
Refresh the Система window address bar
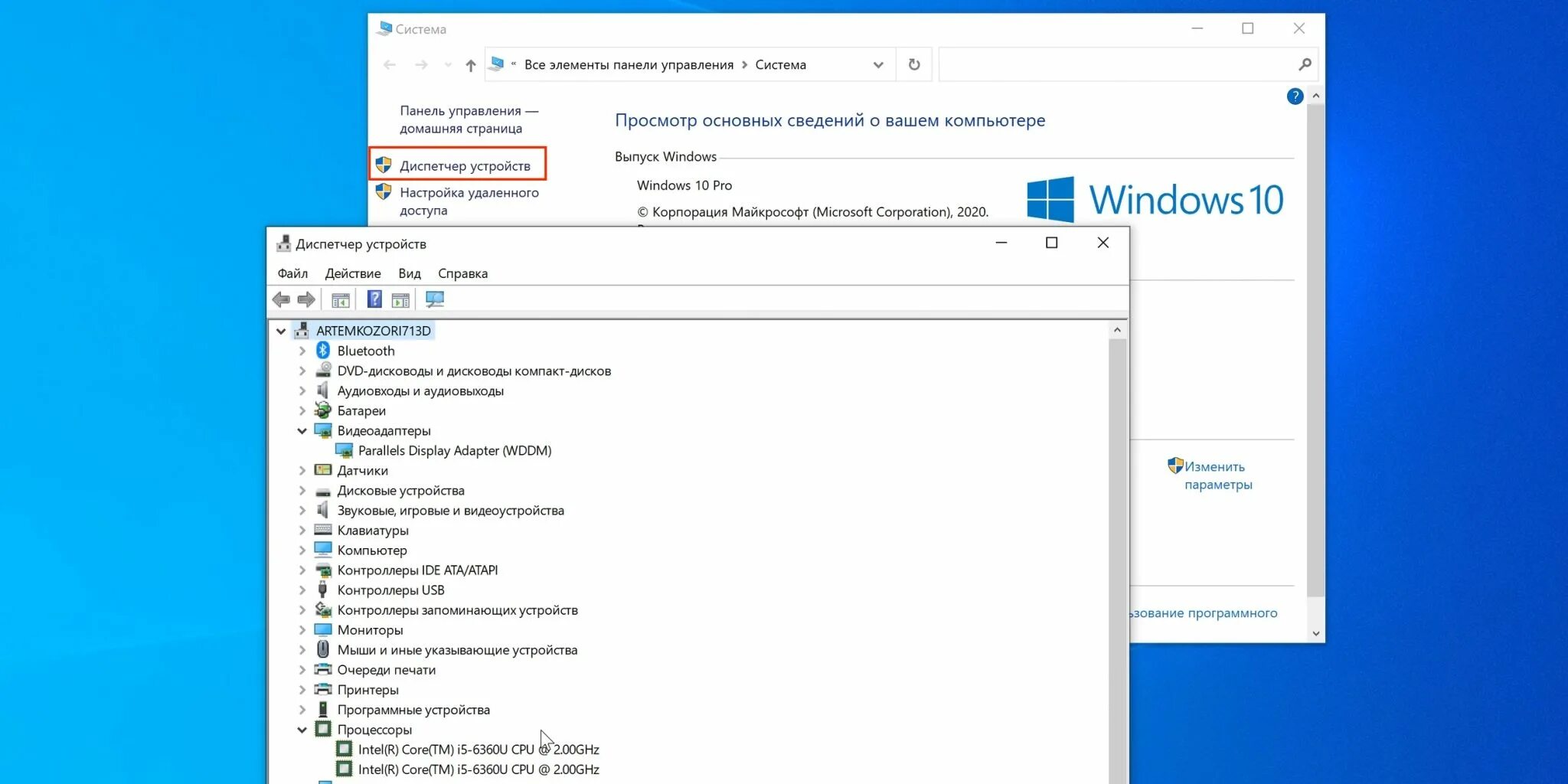coord(914,64)
